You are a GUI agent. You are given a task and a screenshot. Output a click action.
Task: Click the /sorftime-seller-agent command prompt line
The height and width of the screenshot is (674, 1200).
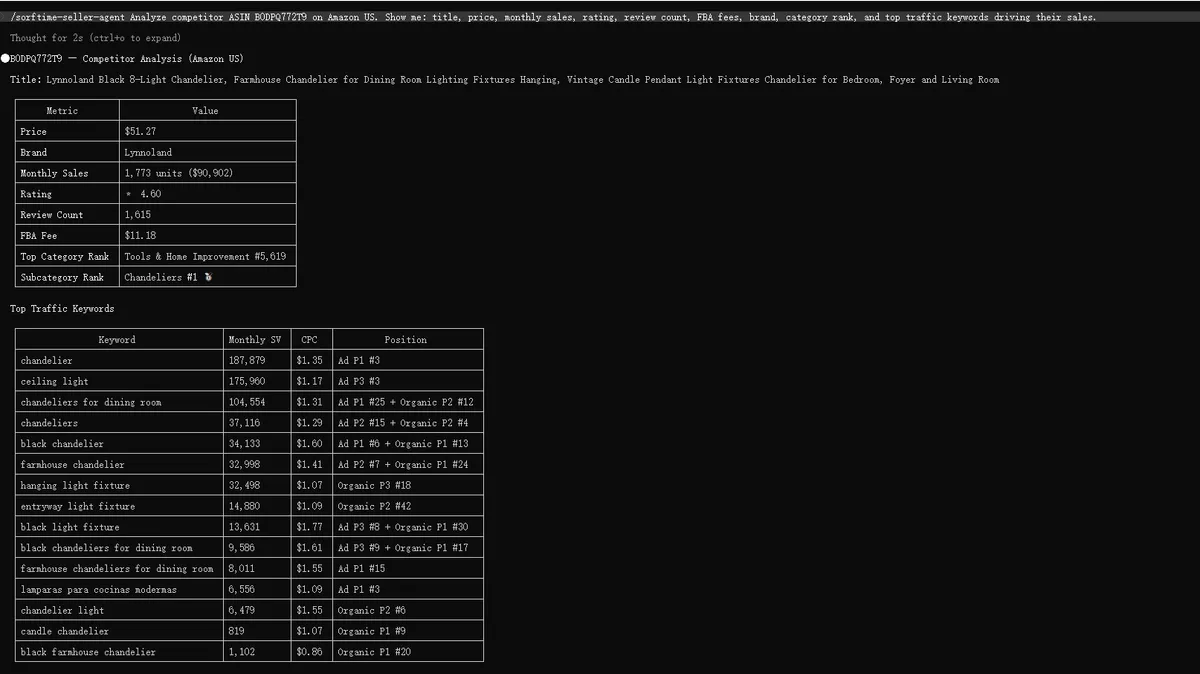pos(553,17)
